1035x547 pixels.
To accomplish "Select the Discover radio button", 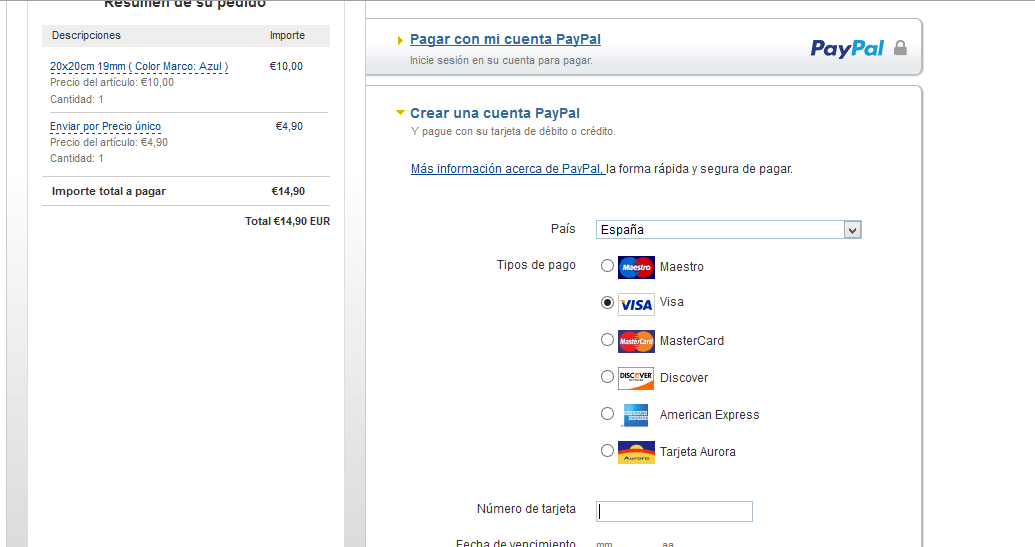I will click(607, 376).
